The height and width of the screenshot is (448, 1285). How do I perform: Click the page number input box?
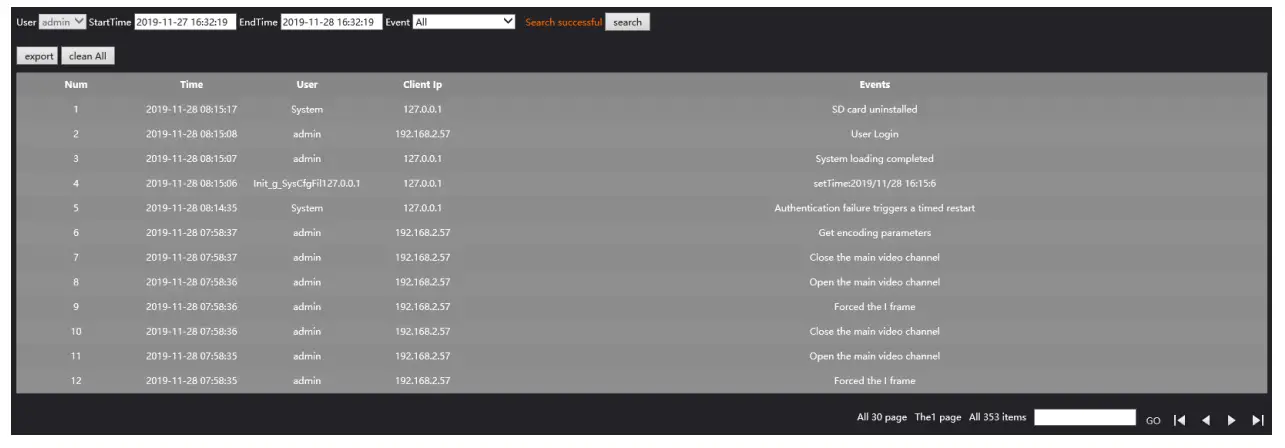coord(1084,417)
